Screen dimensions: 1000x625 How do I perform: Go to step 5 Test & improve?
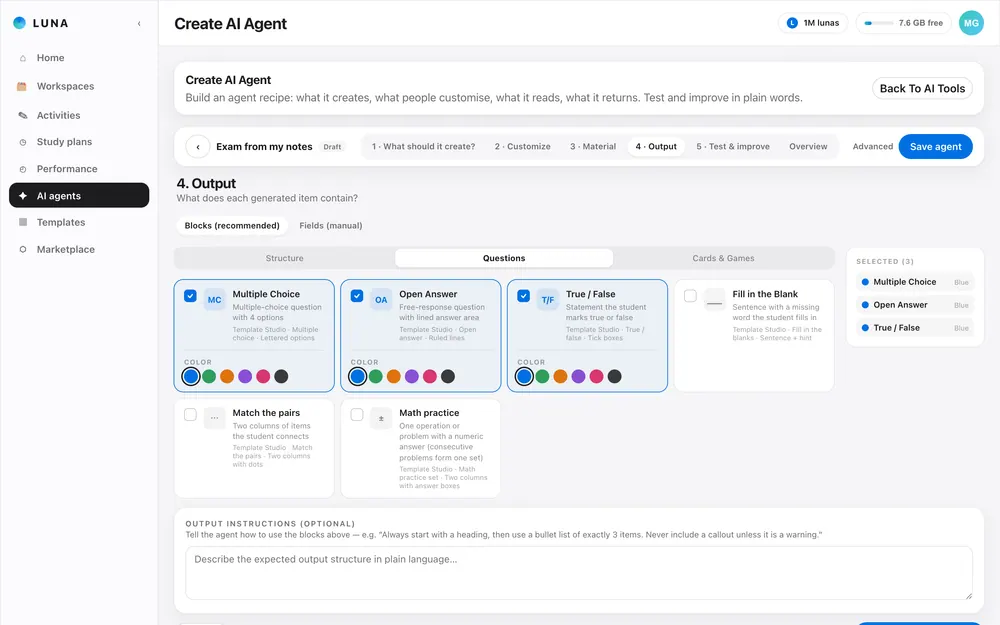point(733,147)
